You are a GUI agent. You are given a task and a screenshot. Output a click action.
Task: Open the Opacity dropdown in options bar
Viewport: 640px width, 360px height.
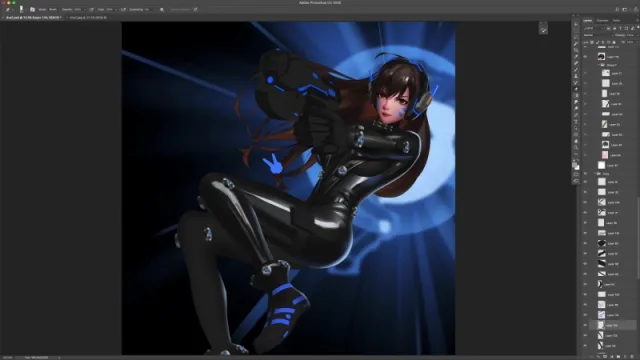[84, 9]
